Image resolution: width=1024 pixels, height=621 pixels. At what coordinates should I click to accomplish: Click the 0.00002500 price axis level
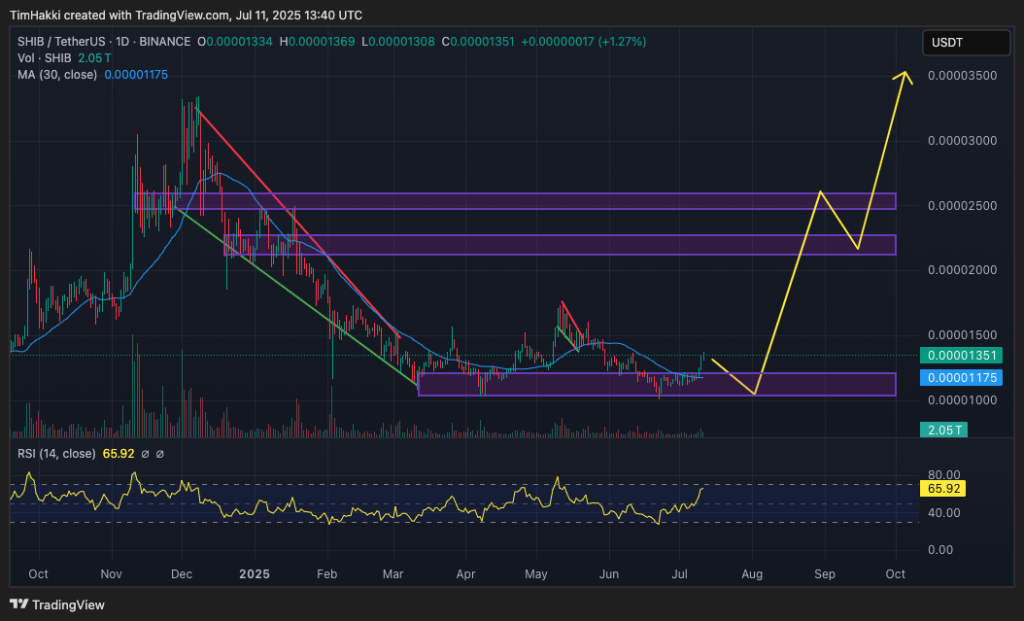click(963, 206)
